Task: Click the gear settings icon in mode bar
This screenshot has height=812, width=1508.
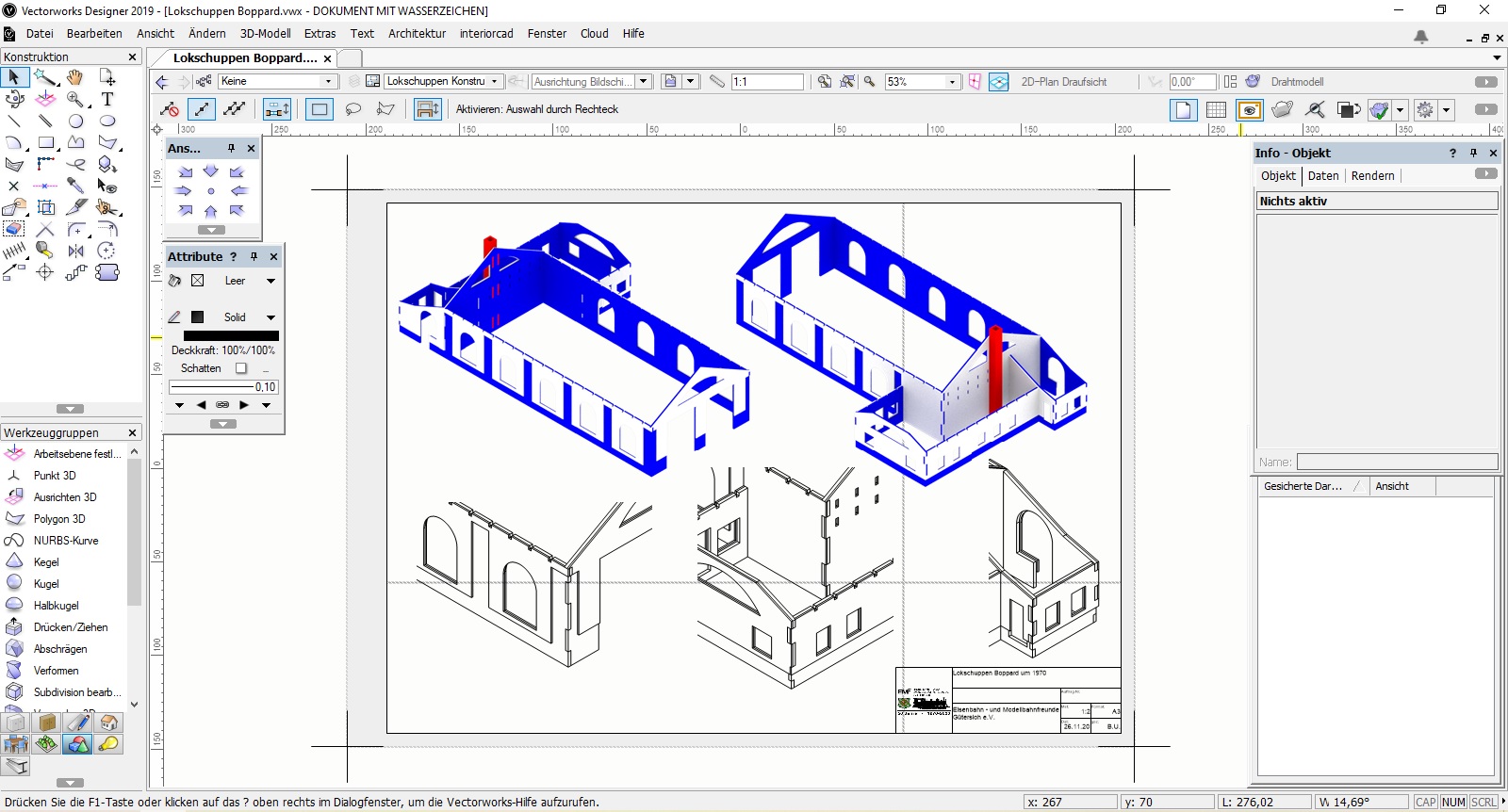Action: (x=1425, y=109)
